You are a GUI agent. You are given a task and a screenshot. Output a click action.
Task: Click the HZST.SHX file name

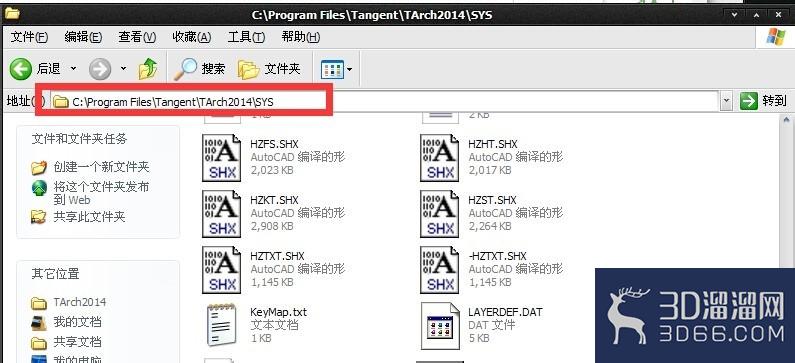coord(492,200)
